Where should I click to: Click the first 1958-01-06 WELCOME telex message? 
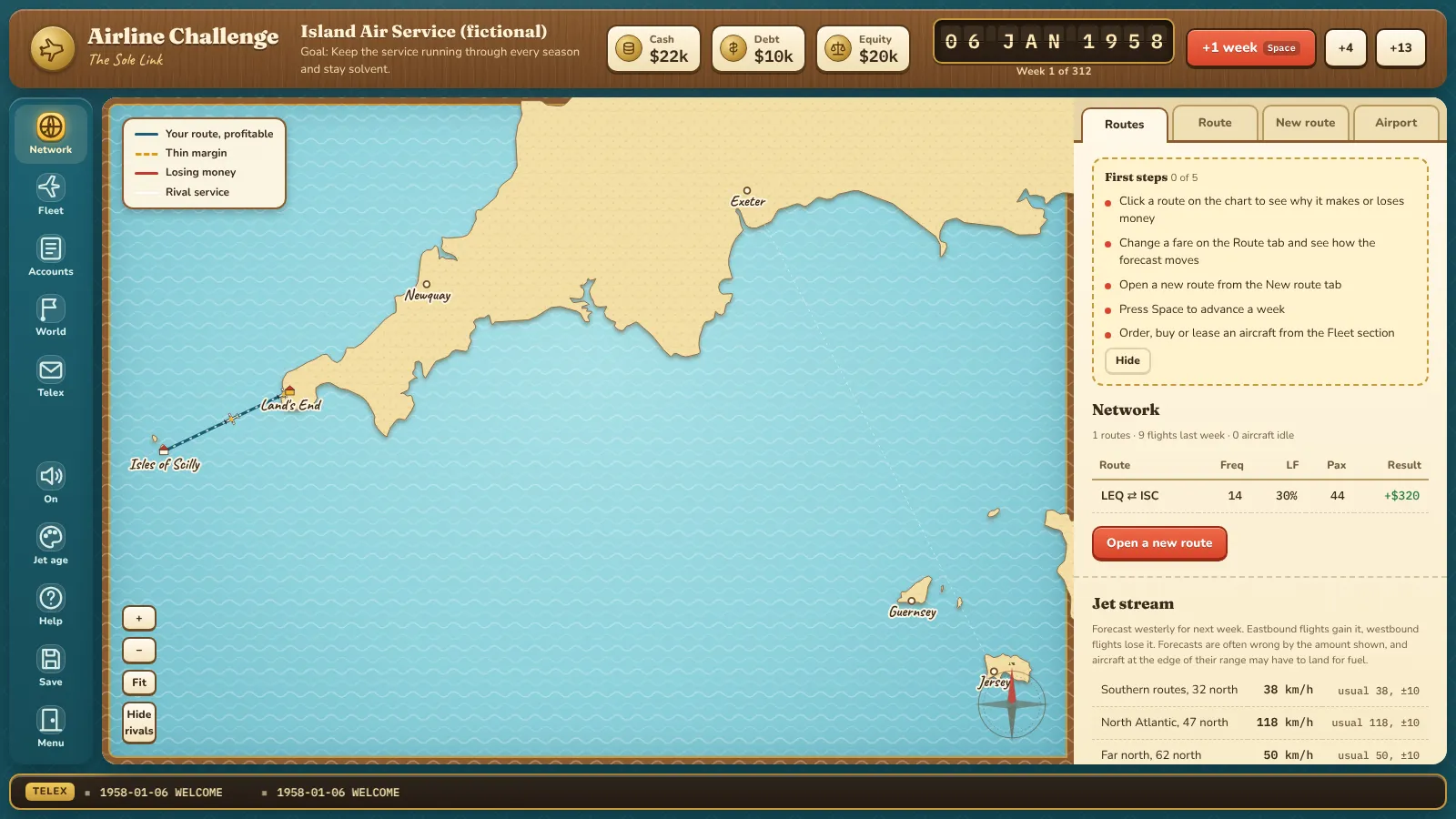pos(161,793)
